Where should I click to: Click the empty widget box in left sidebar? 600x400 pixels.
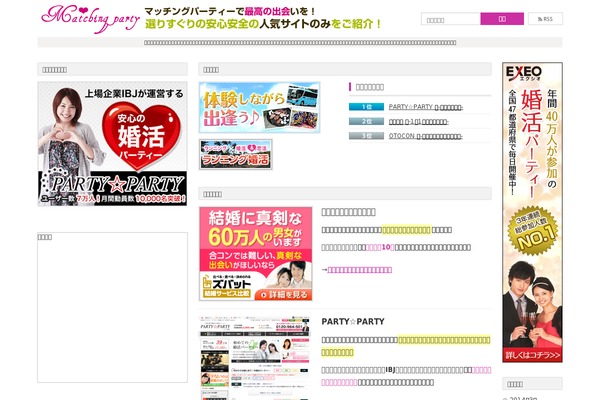[112, 307]
